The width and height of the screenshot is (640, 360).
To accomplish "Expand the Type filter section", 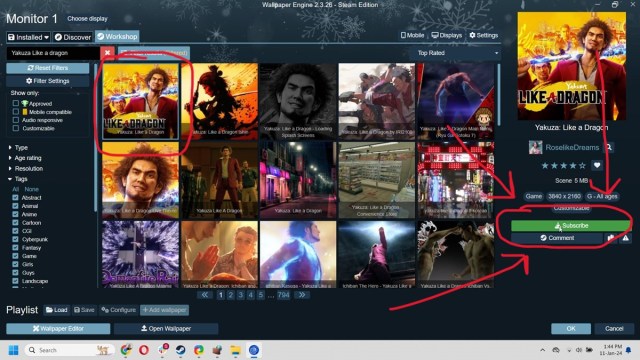I will coord(18,147).
